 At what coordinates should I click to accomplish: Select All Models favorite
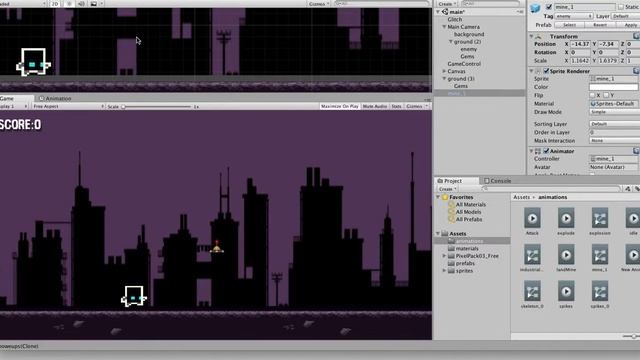465,212
